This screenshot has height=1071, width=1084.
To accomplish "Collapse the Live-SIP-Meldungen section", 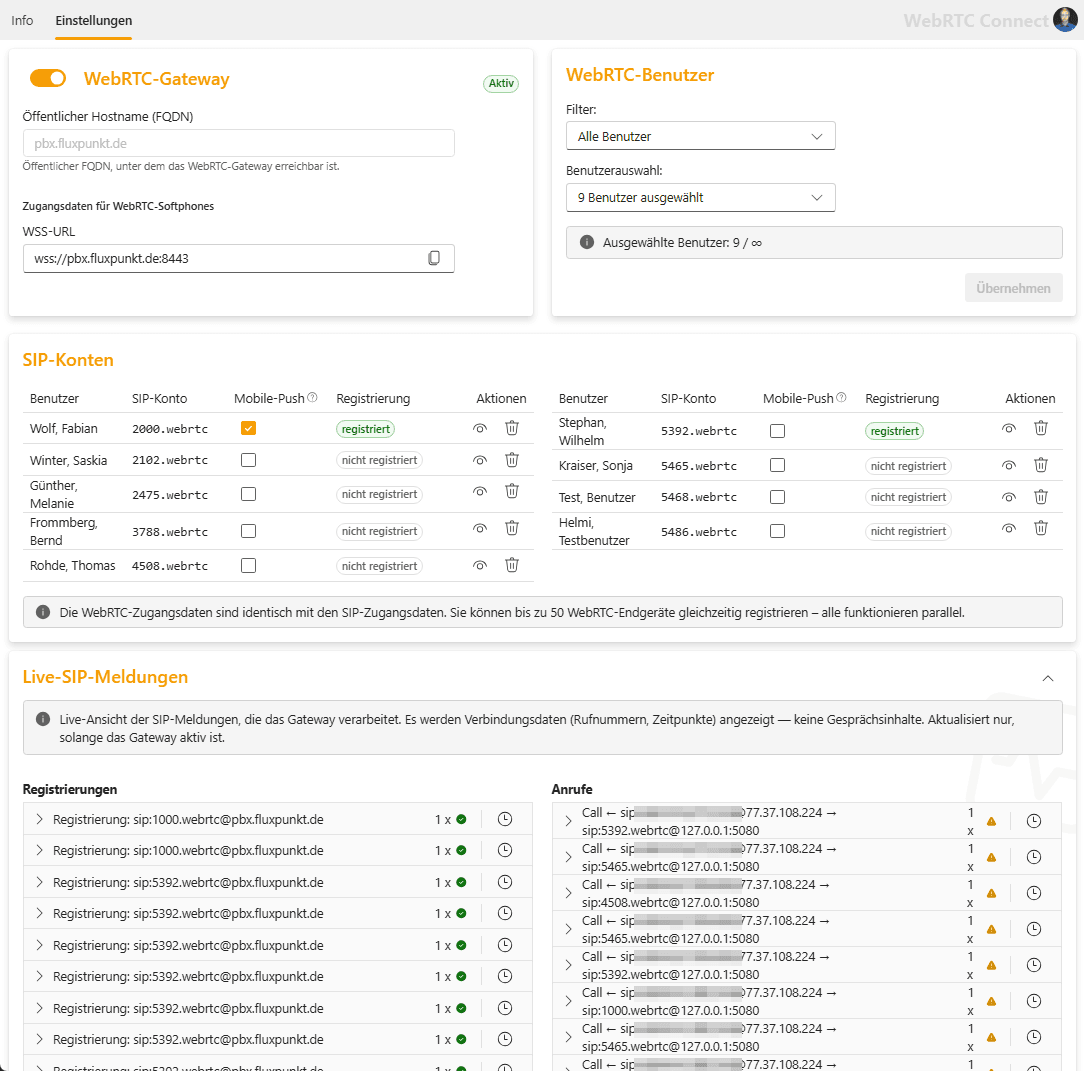I will pyautogui.click(x=1047, y=678).
